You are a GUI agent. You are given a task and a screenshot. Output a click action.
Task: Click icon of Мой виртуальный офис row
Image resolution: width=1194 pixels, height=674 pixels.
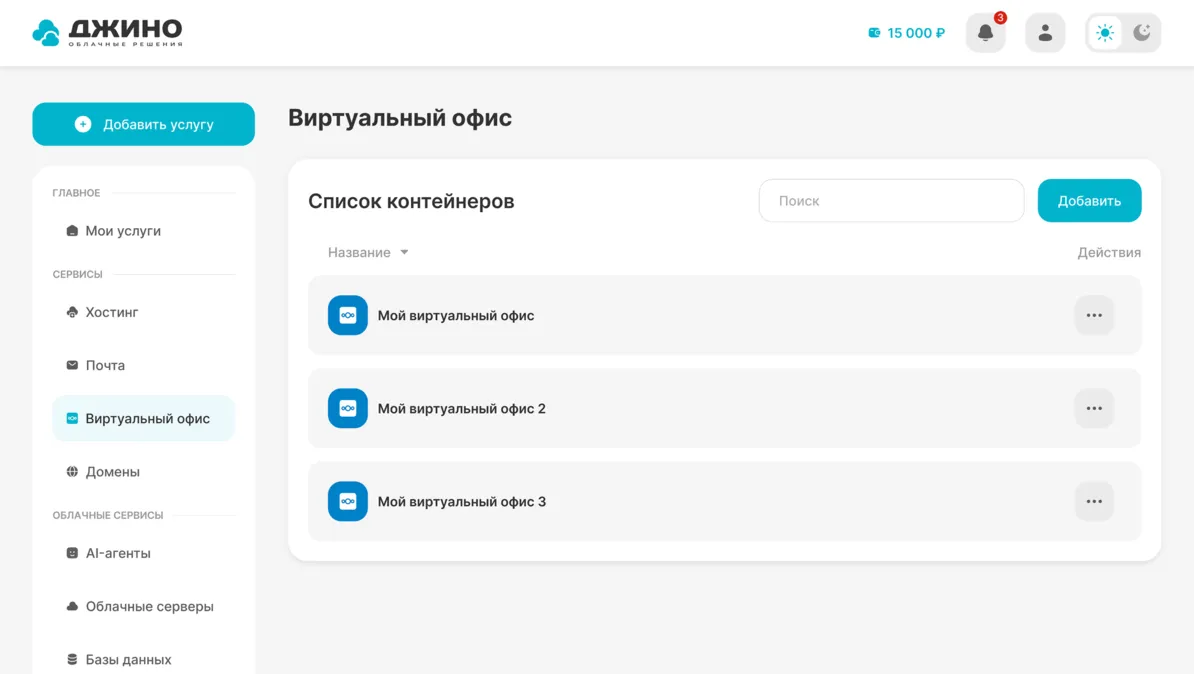[x=348, y=315]
